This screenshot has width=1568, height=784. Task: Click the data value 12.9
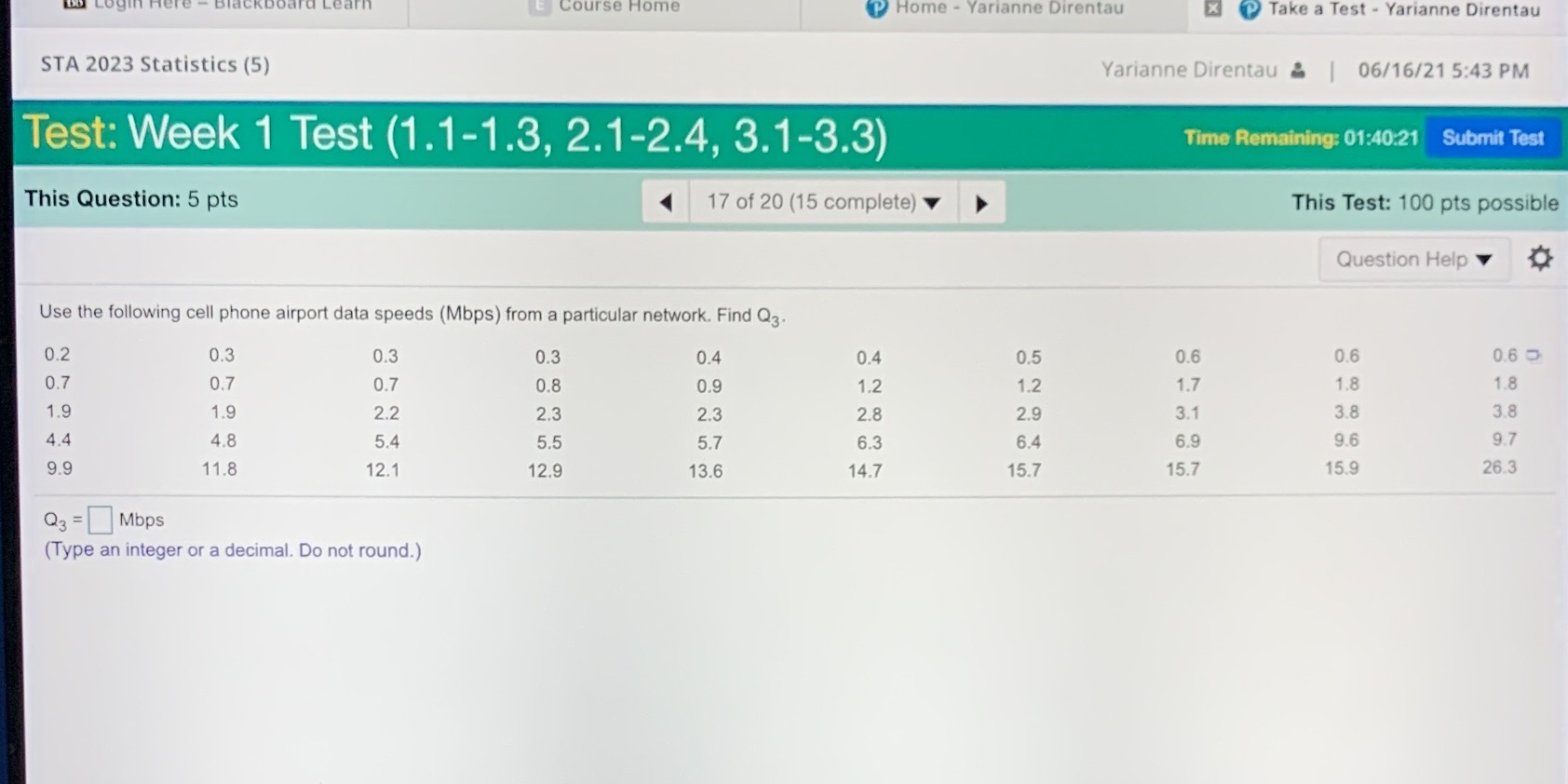[x=545, y=471]
